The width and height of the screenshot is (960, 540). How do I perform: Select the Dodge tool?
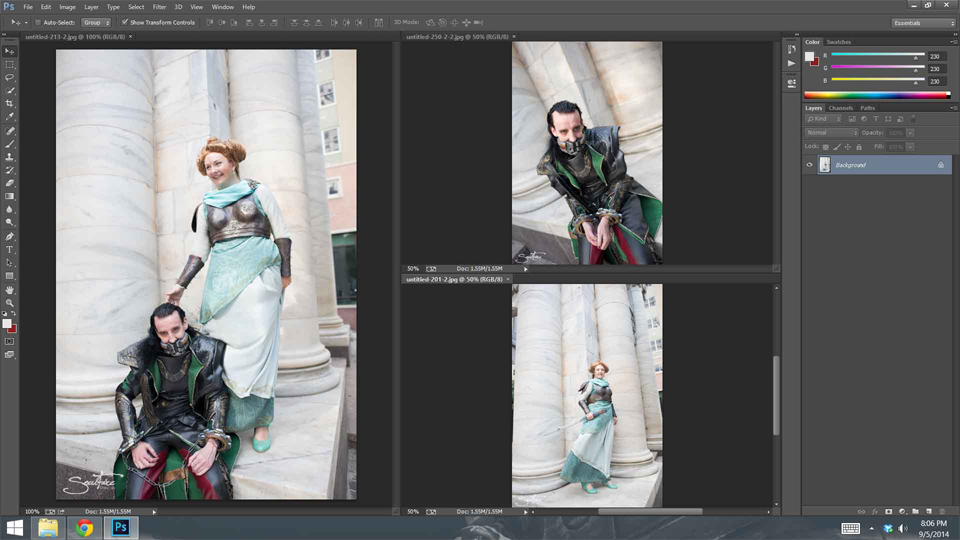pyautogui.click(x=9, y=222)
